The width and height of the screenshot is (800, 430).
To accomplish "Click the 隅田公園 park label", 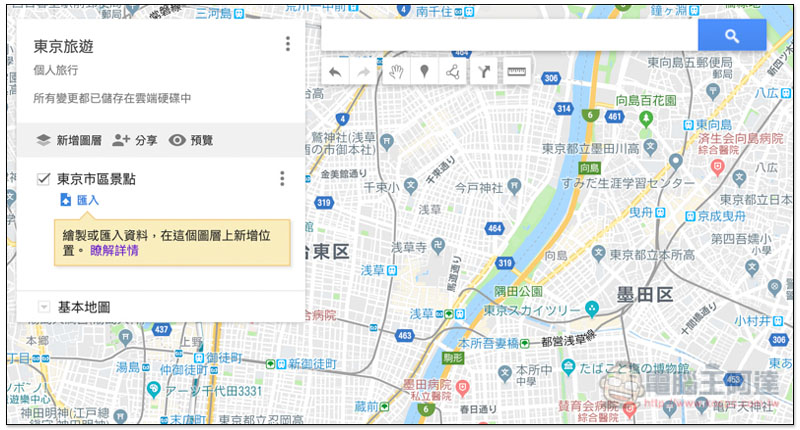I will 518,291.
